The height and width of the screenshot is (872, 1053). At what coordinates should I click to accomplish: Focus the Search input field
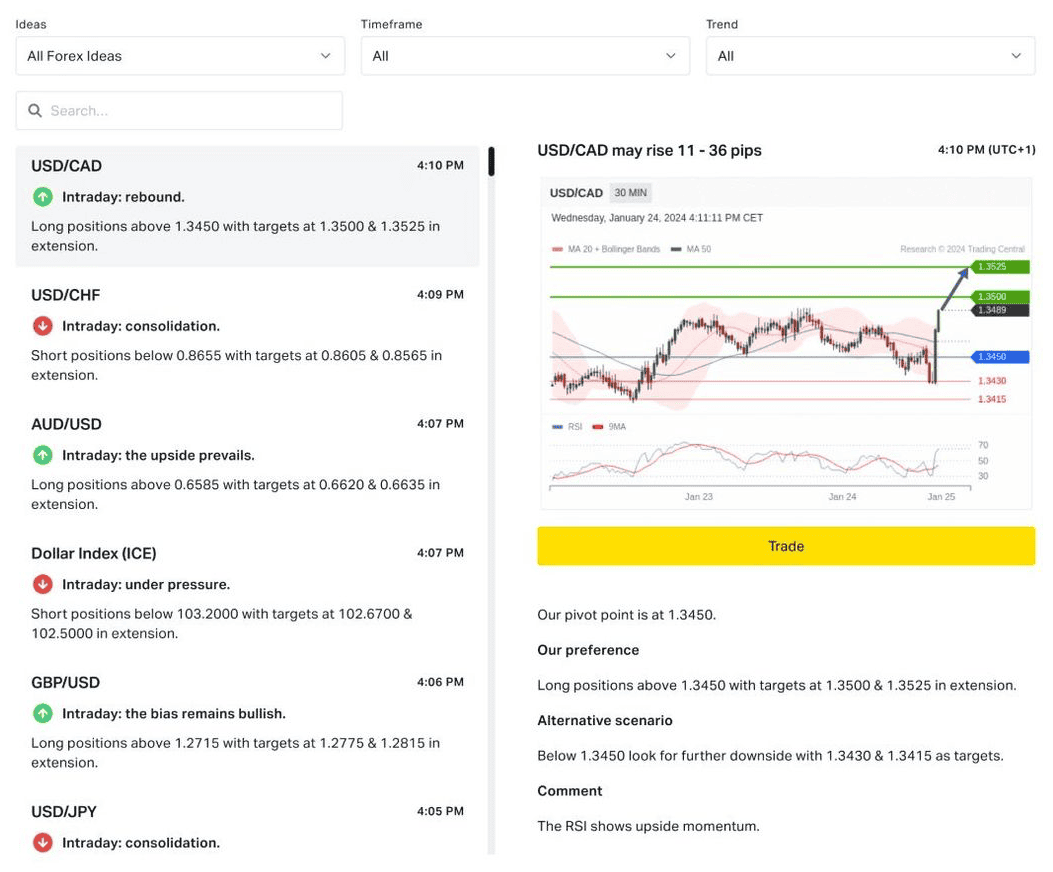(x=179, y=110)
